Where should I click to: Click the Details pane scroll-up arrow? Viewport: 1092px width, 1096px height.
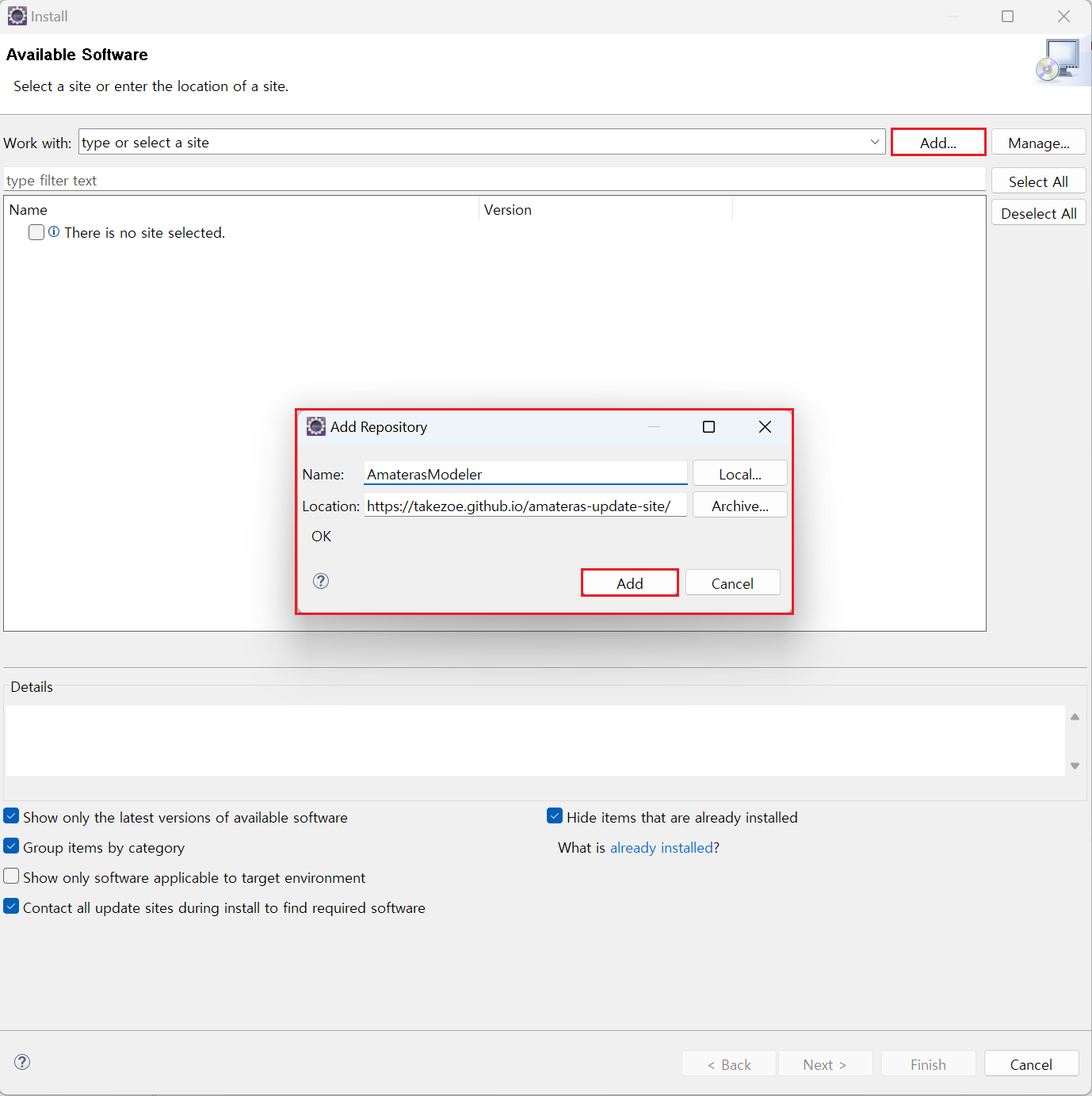point(1075,716)
